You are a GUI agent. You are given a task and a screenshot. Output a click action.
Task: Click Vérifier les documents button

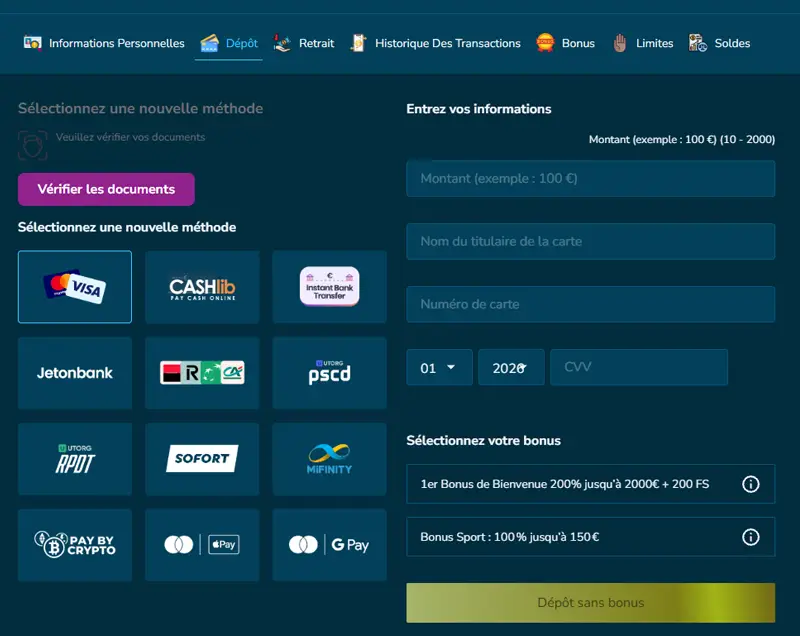[x=106, y=189]
